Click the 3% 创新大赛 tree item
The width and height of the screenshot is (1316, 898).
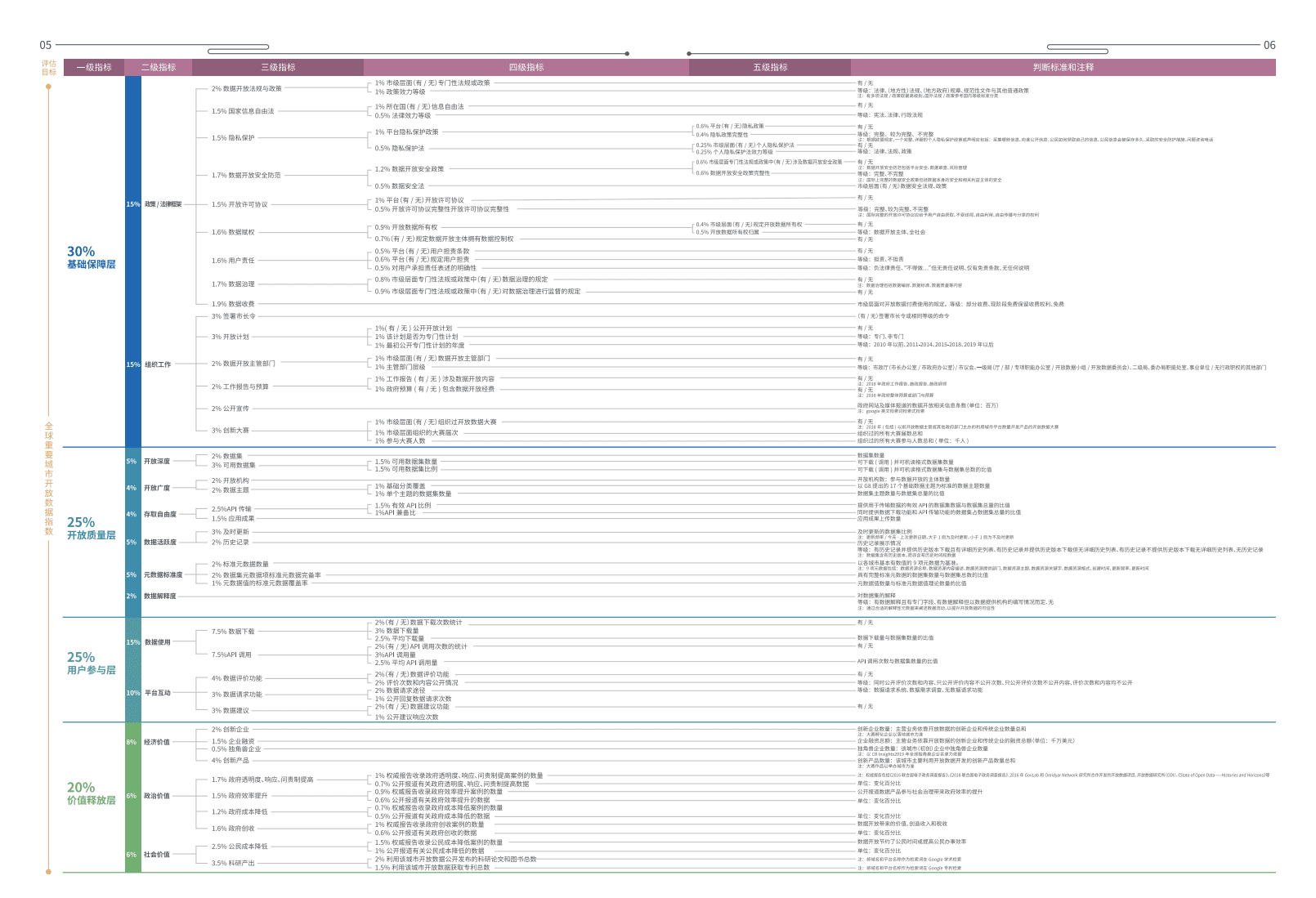[231, 431]
